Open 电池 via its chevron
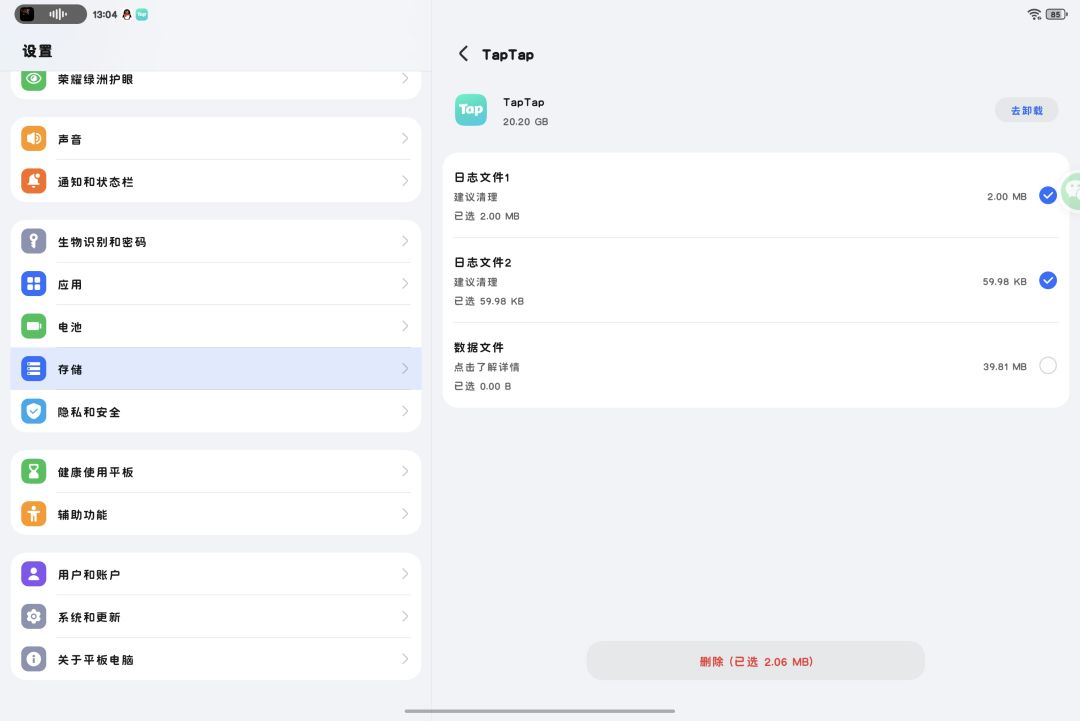The width and height of the screenshot is (1080, 721). pyautogui.click(x=405, y=326)
